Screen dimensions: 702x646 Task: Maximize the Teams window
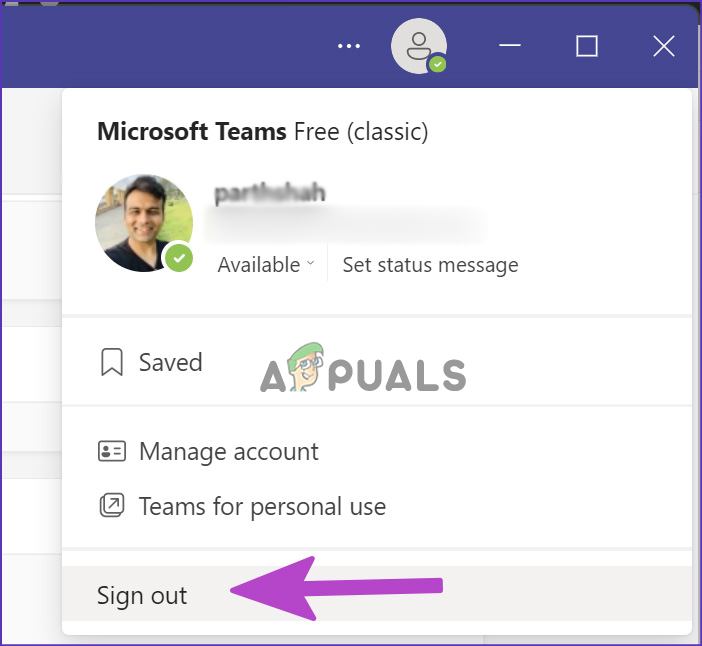[x=587, y=46]
